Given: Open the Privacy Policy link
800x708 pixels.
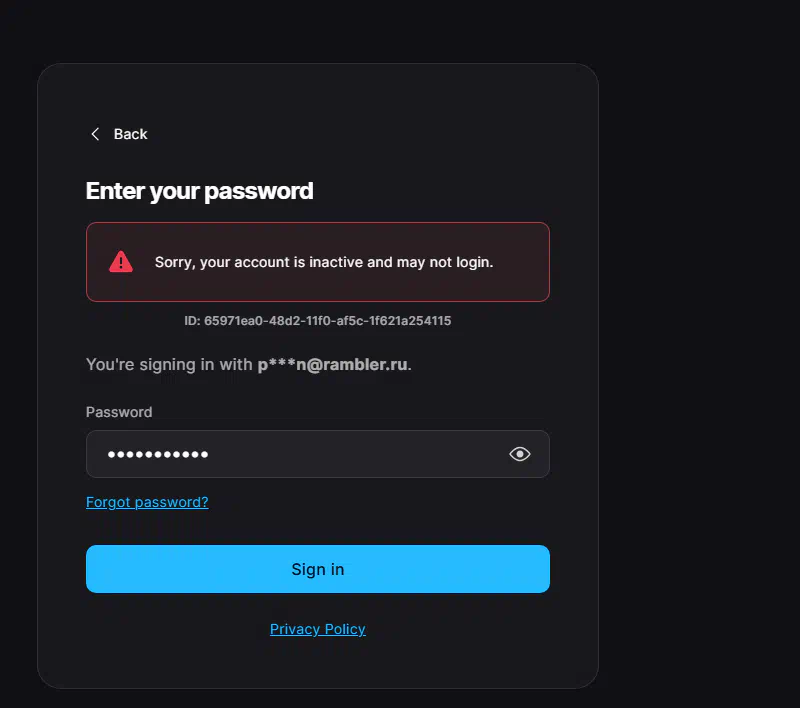Looking at the screenshot, I should coord(317,629).
